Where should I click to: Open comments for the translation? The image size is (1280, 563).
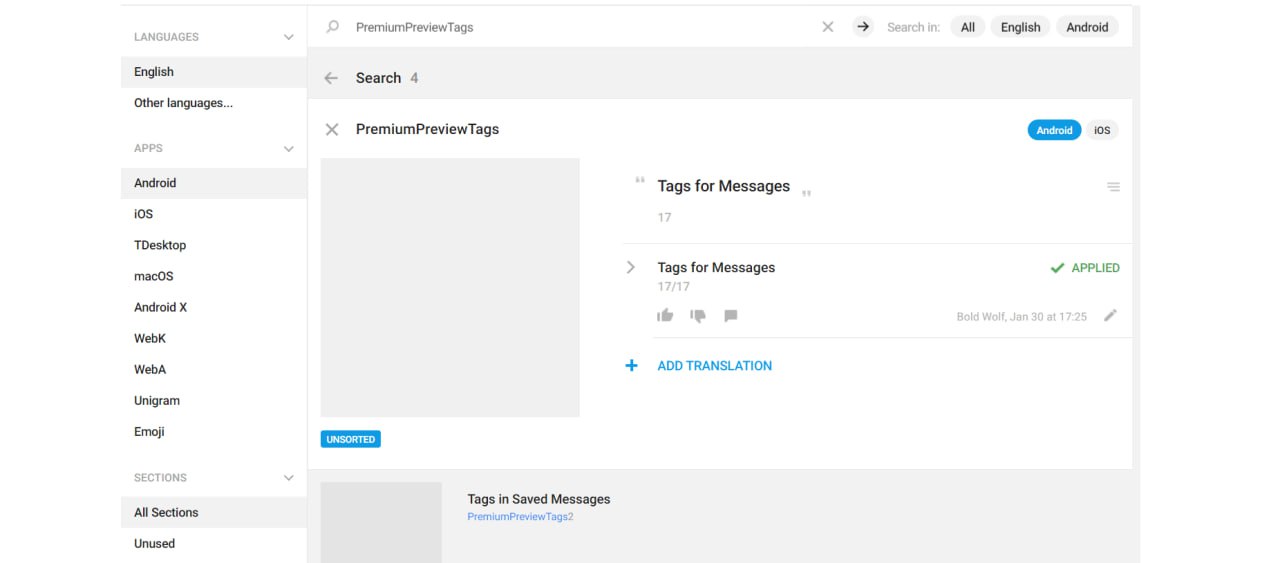coord(731,316)
